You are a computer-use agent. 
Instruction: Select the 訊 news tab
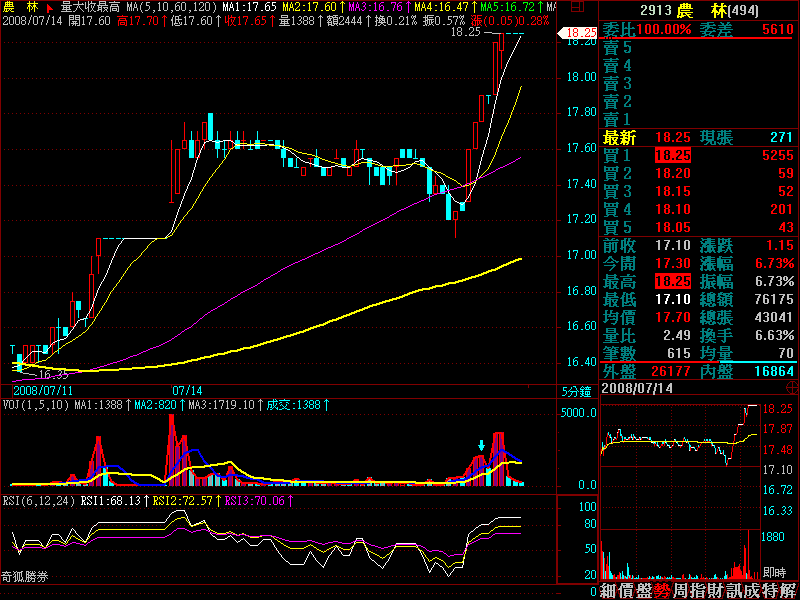735,591
